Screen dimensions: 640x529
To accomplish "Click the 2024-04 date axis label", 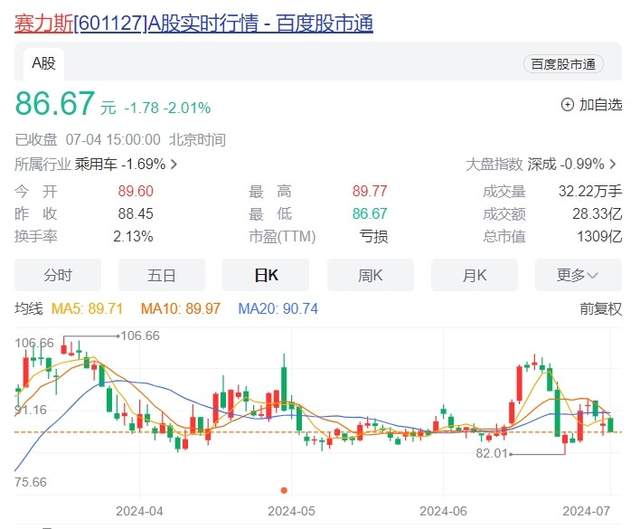I will [x=139, y=511].
